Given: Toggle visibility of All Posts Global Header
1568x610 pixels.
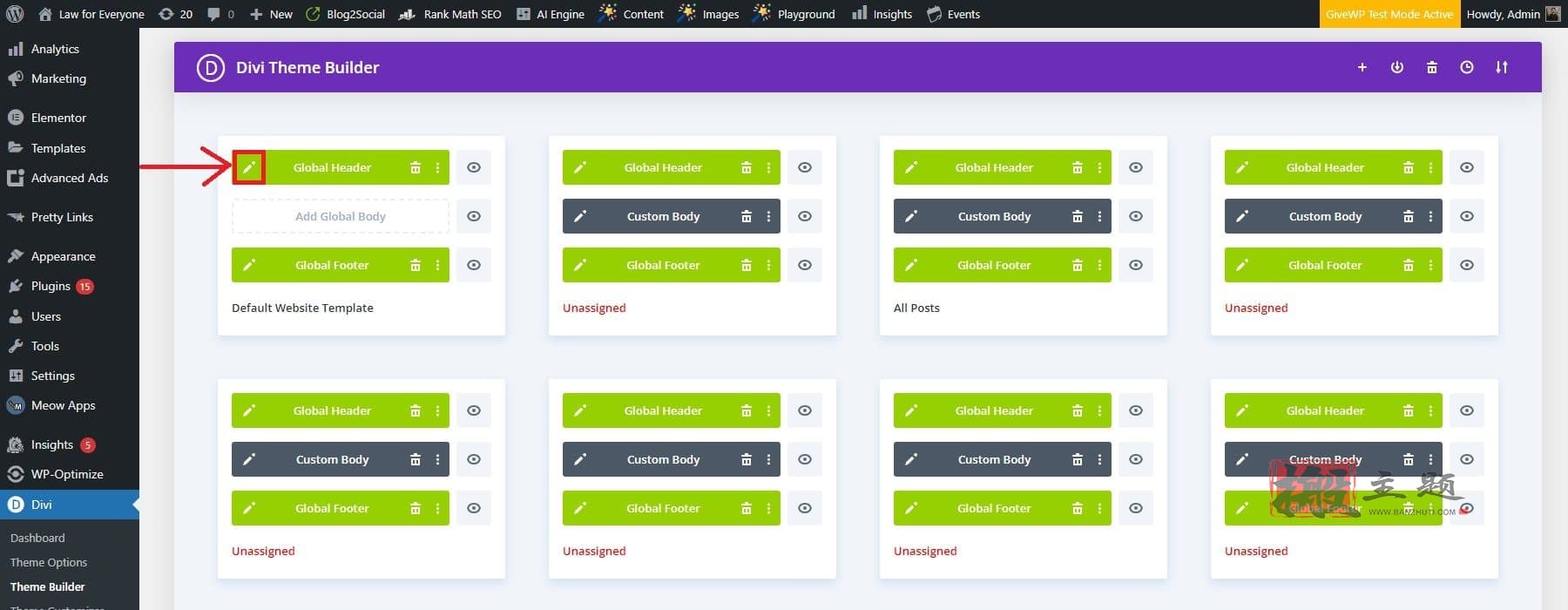Looking at the screenshot, I should point(1136,167).
